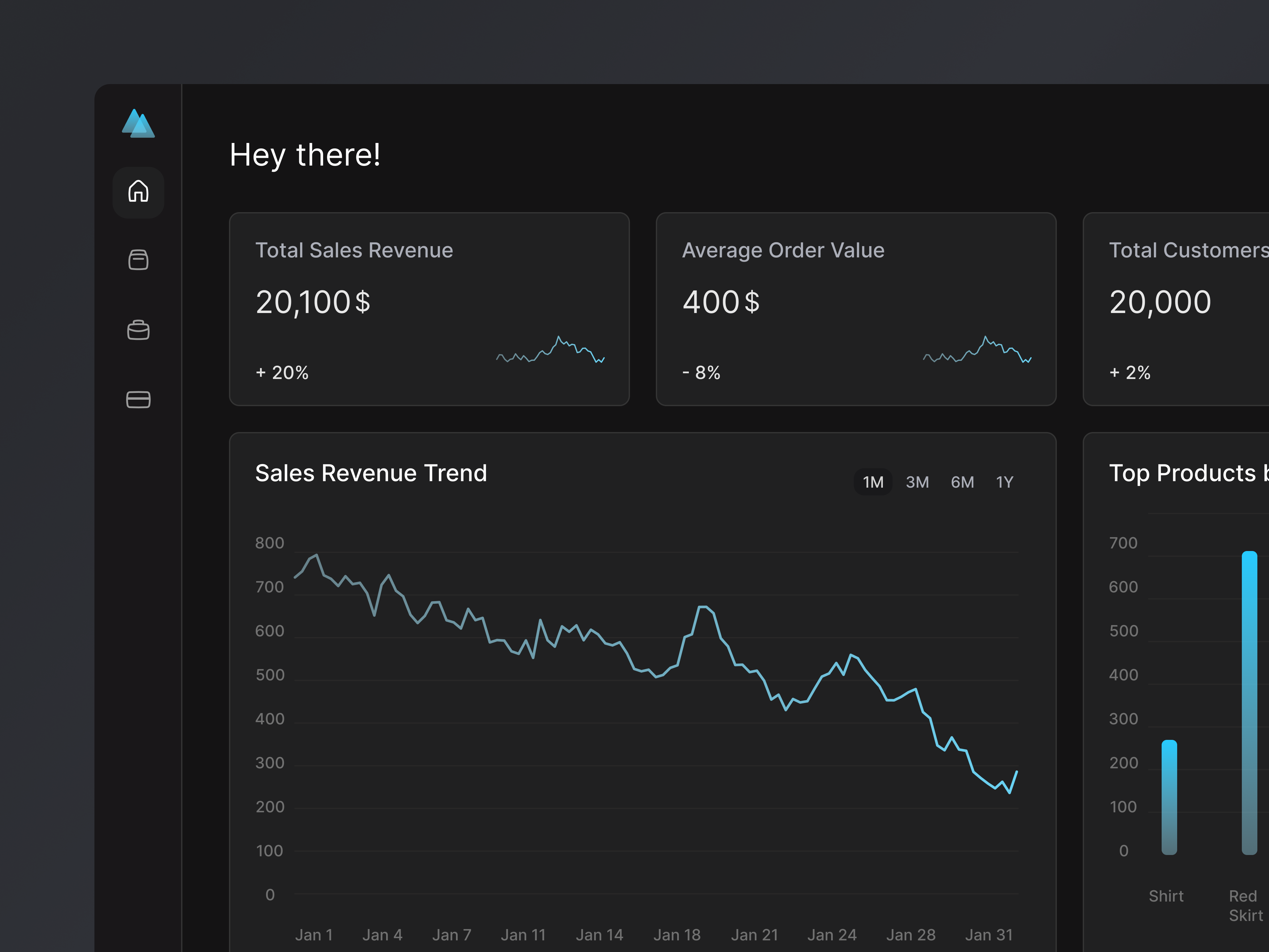Open the Sales Revenue Trend panel header
This screenshot has height=952, width=1269.
click(371, 472)
